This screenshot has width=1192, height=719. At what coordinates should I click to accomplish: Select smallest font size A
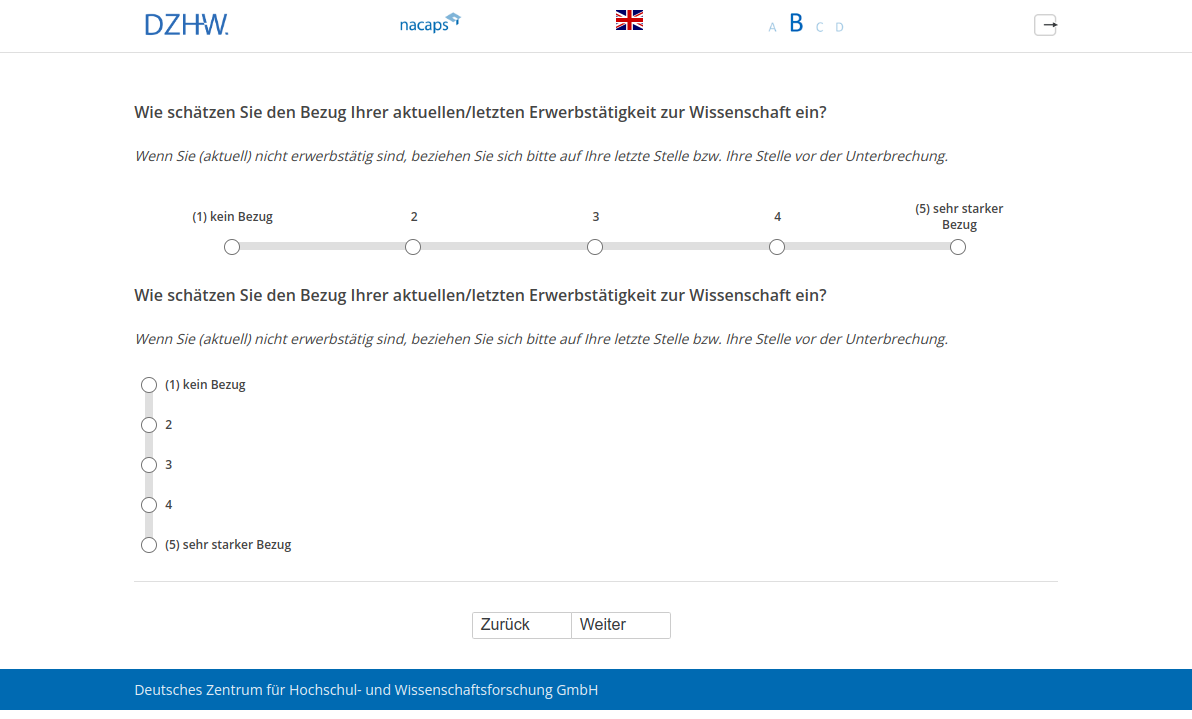point(772,28)
